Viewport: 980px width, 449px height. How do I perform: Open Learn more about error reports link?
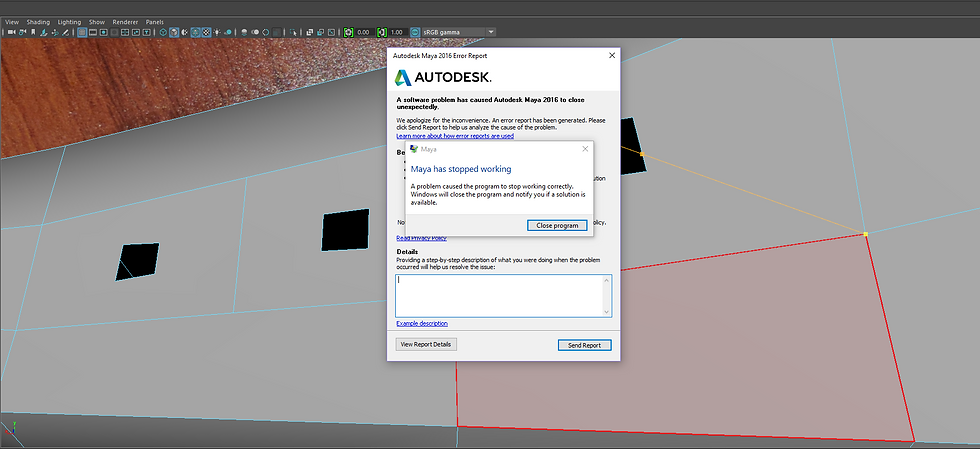point(455,136)
